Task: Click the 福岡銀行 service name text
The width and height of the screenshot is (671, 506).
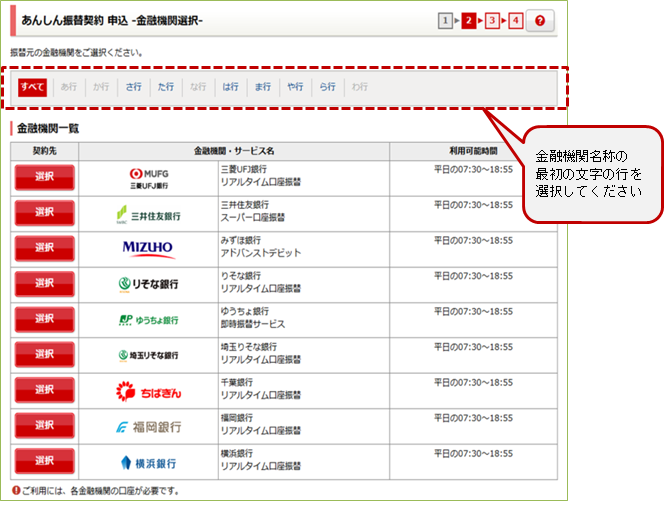Action: (261, 424)
